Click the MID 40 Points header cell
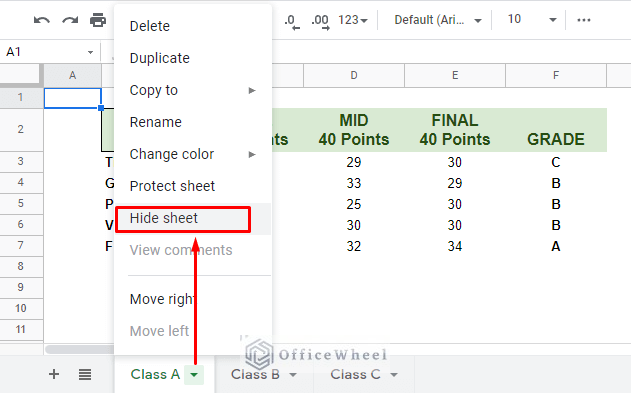 pyautogui.click(x=354, y=130)
